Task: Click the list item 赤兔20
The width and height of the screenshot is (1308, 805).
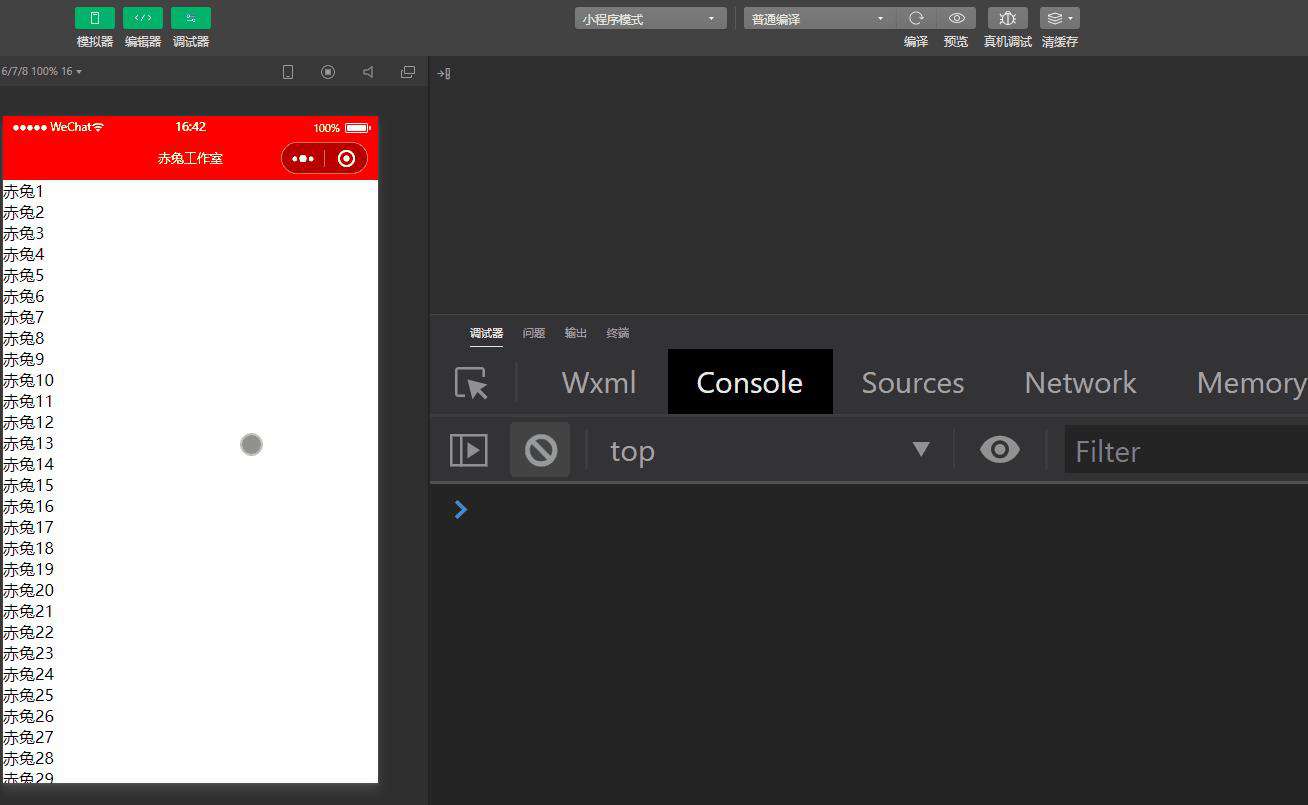Action: coord(28,590)
